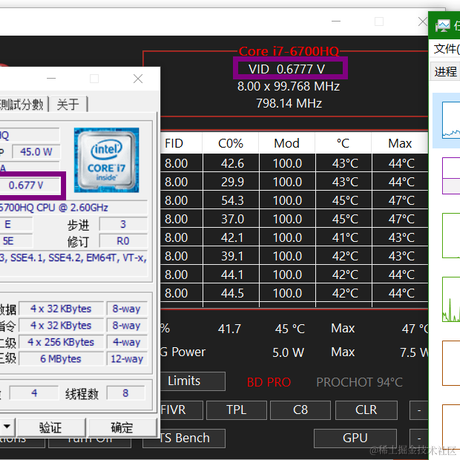Click the PROCHOT 94°C text

(359, 382)
